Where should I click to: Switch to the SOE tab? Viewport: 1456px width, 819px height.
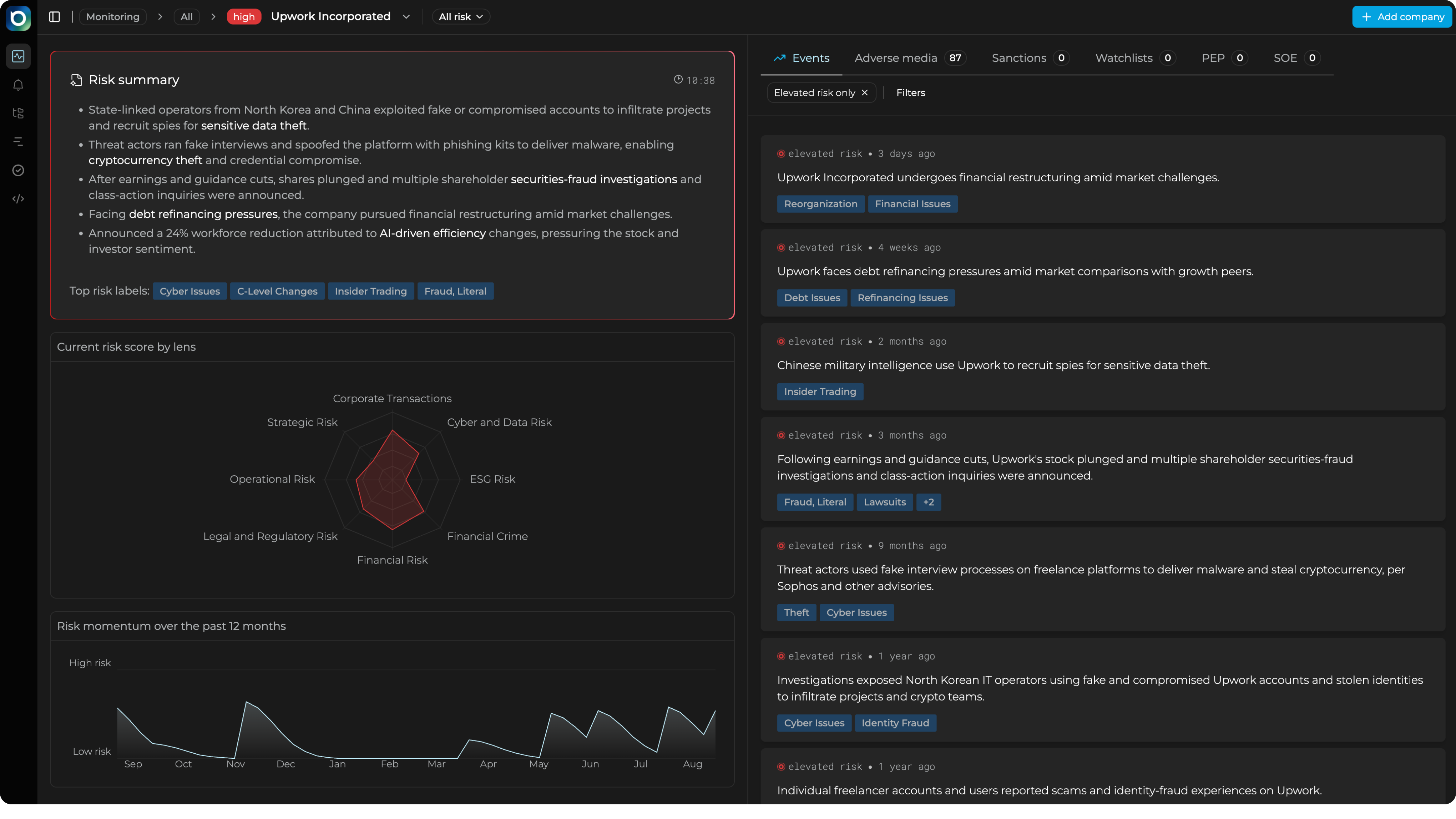tap(1296, 58)
